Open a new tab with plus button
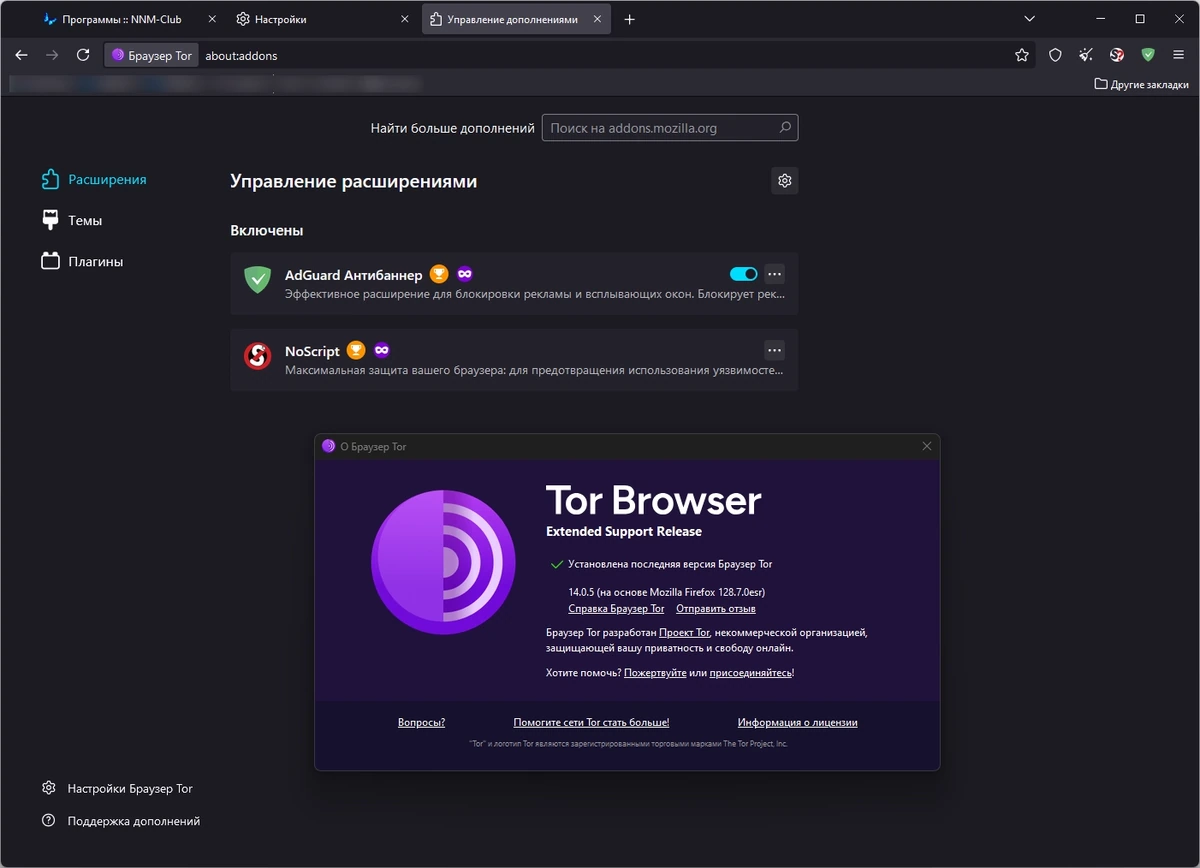The height and width of the screenshot is (868, 1200). point(629,19)
